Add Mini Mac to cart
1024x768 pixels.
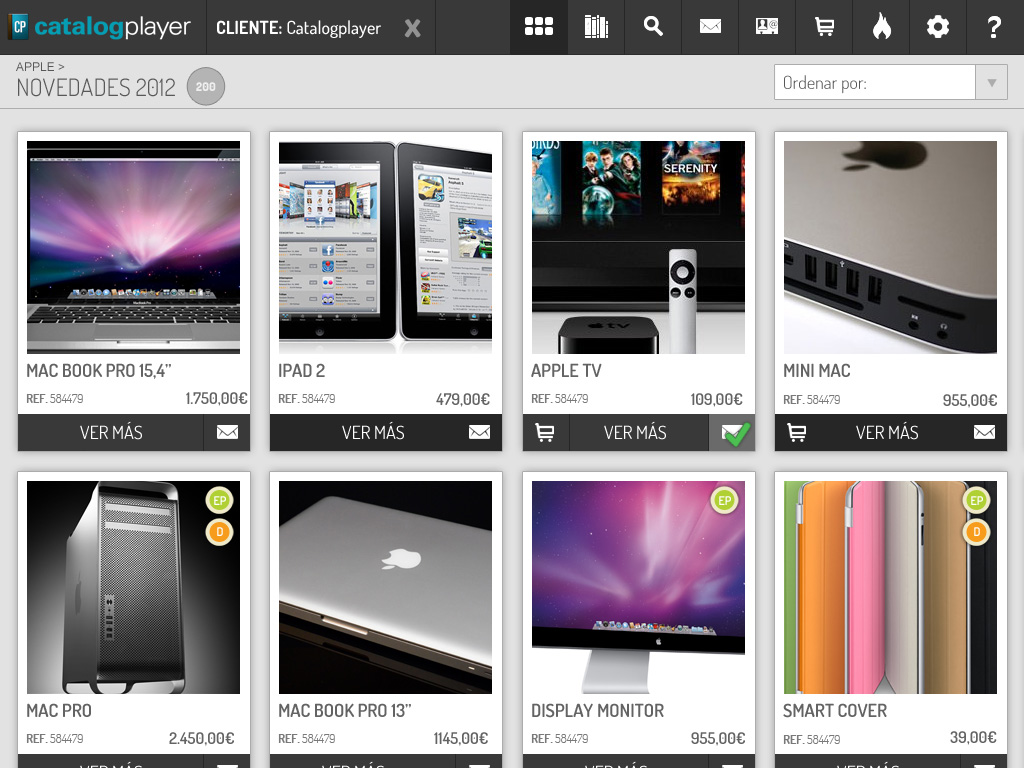797,432
